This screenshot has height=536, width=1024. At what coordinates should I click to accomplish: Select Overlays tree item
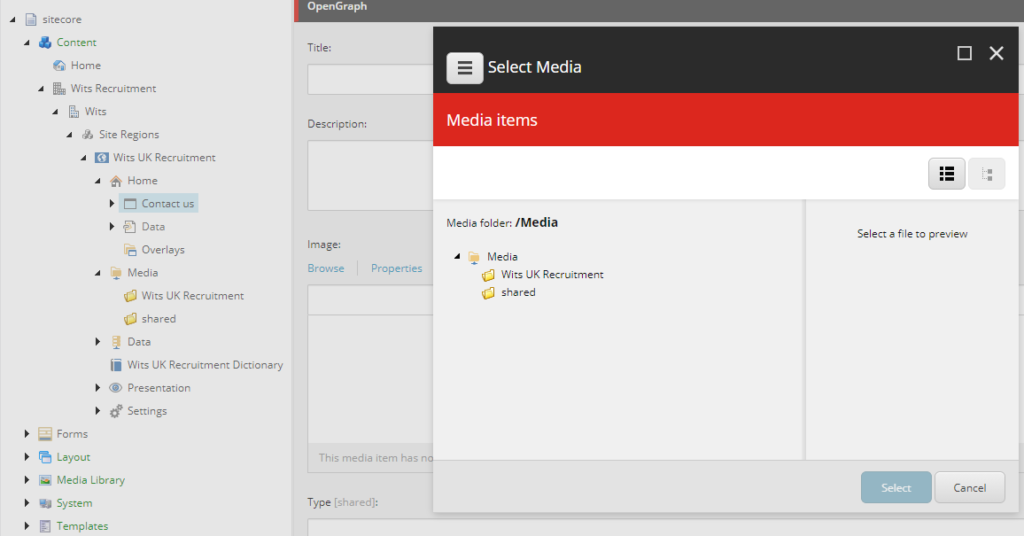[163, 250]
